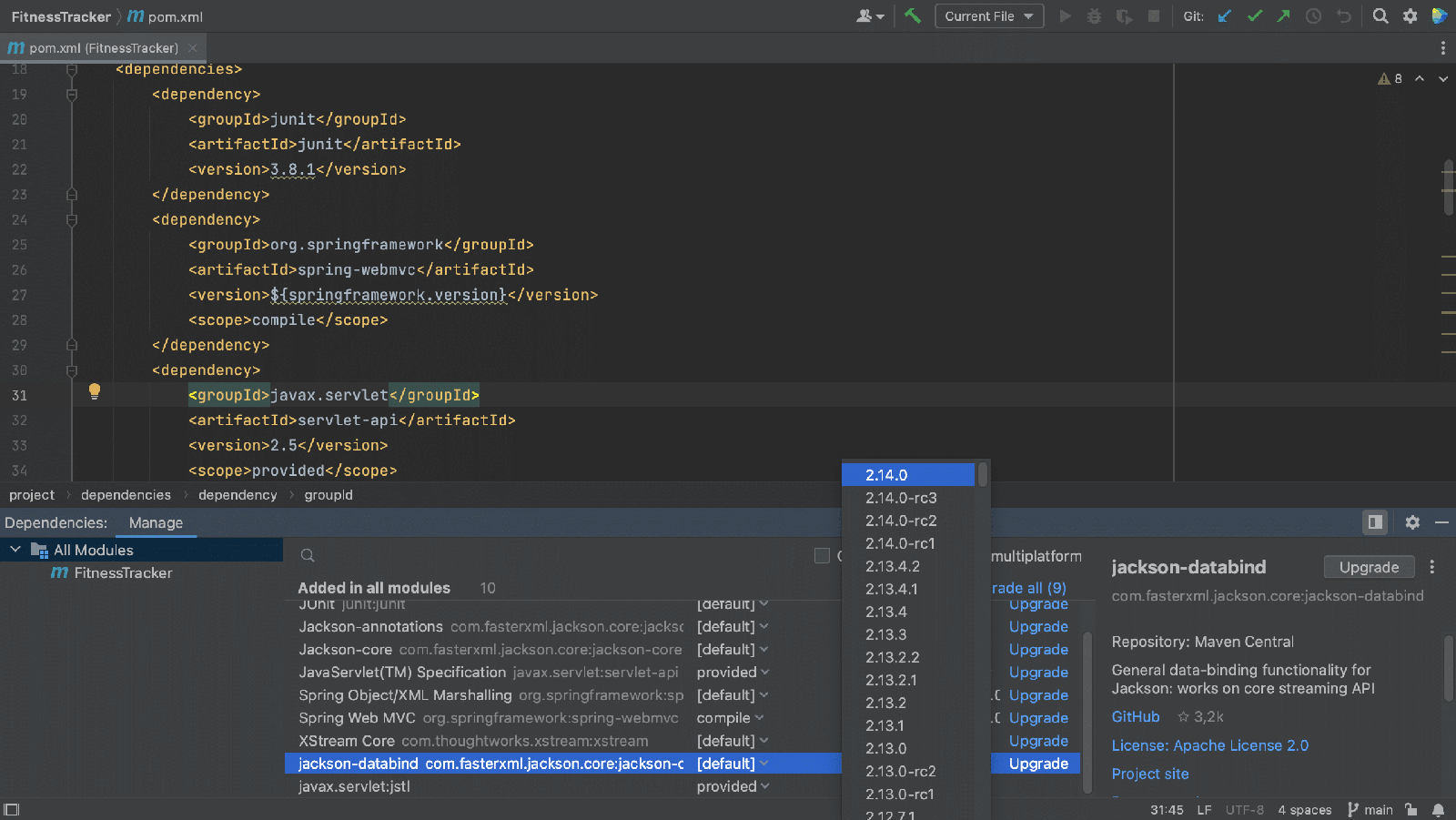
Task: Run with coverage using the shield icon
Action: pyautogui.click(x=1125, y=16)
